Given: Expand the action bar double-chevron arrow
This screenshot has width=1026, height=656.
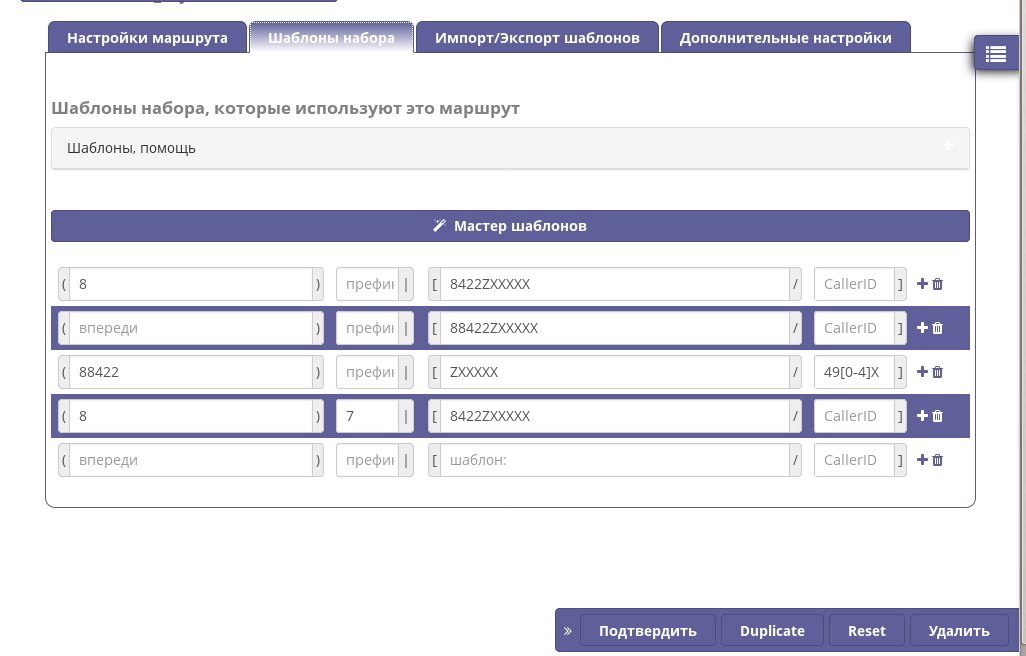Looking at the screenshot, I should coord(567,631).
